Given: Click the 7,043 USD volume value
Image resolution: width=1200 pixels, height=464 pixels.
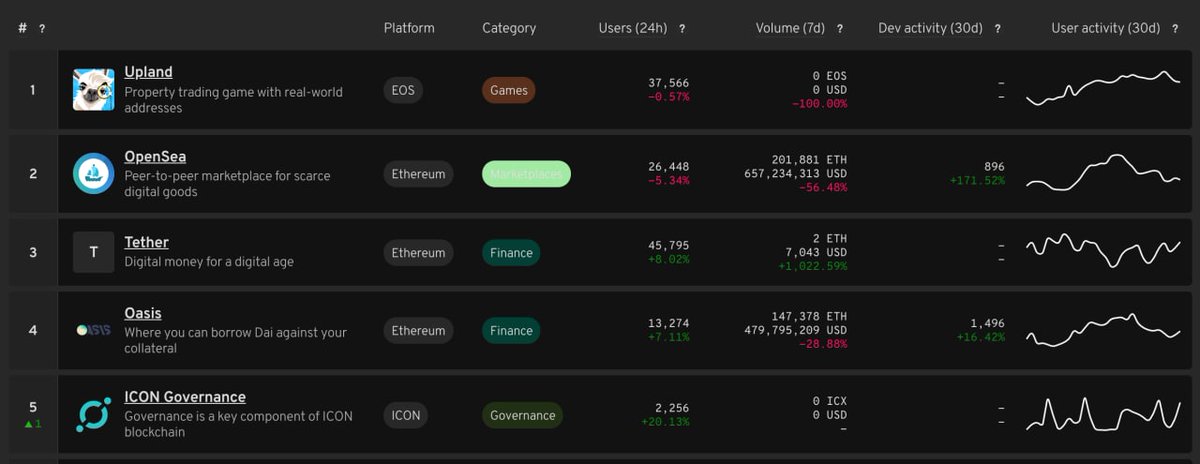Looking at the screenshot, I should click(817, 252).
